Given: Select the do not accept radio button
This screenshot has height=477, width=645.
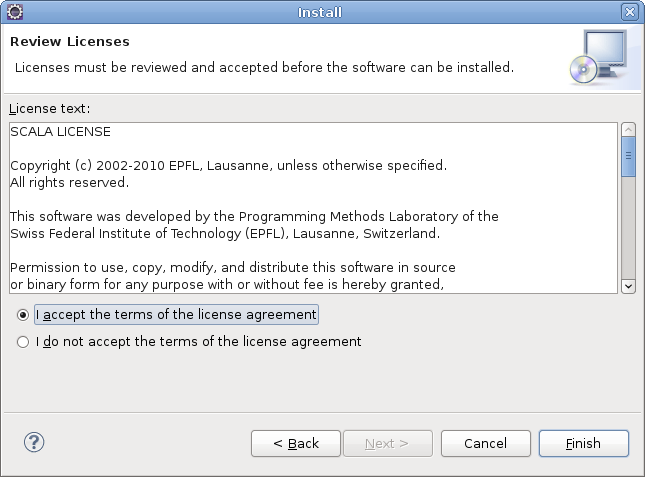Looking at the screenshot, I should click(x=23, y=342).
